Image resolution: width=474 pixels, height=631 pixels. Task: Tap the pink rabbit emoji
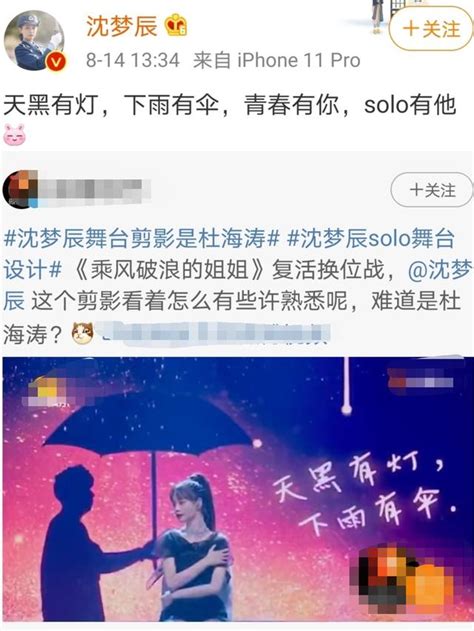[x=14, y=135]
